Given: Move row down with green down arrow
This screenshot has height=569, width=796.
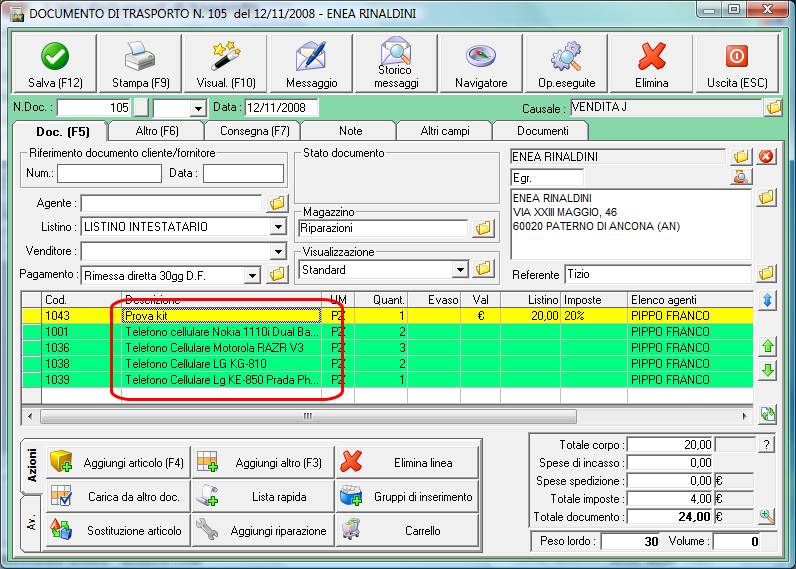Looking at the screenshot, I should [768, 370].
